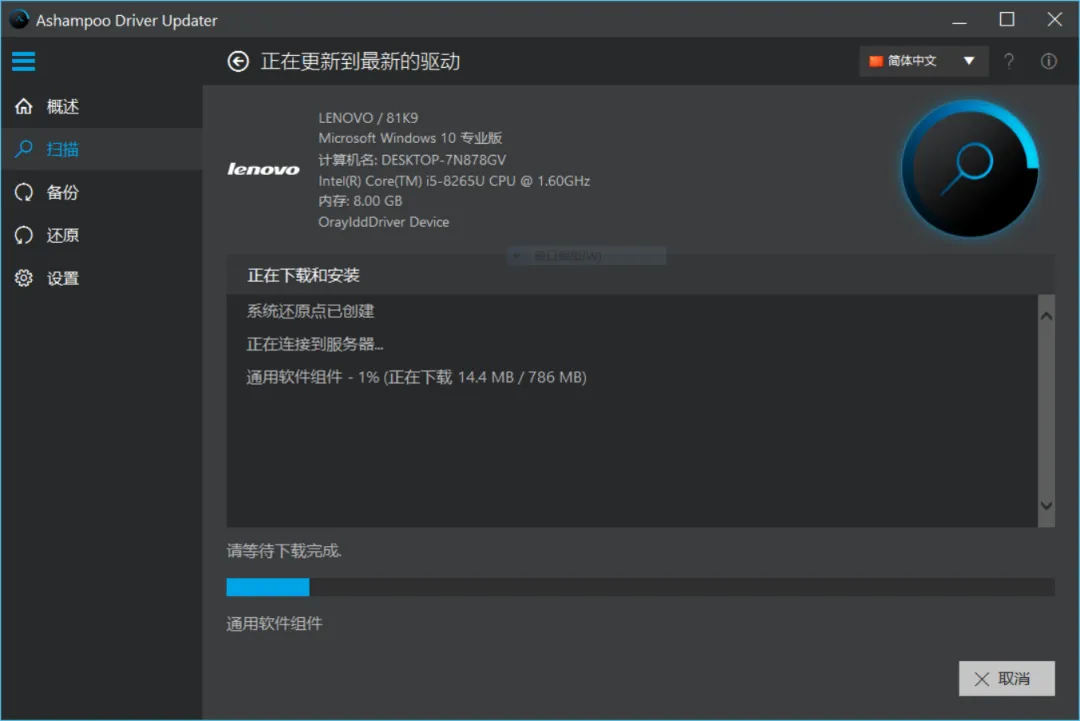Click the 内存: 8.00 GB line

coord(360,201)
